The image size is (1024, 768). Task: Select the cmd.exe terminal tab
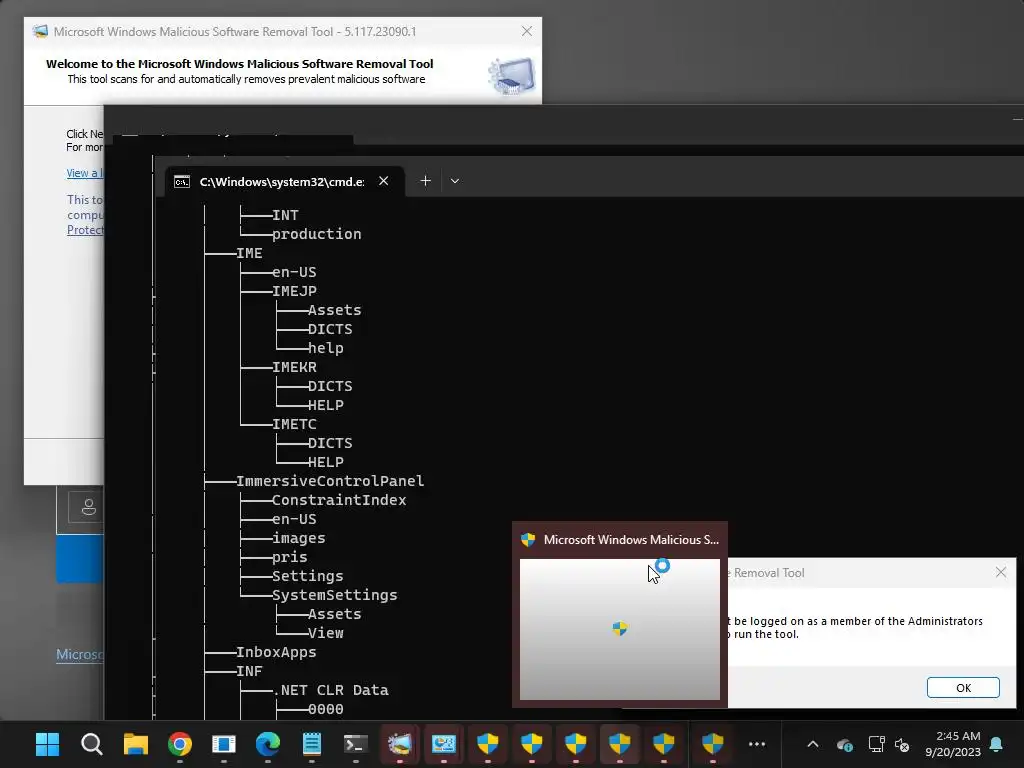pyautogui.click(x=282, y=182)
